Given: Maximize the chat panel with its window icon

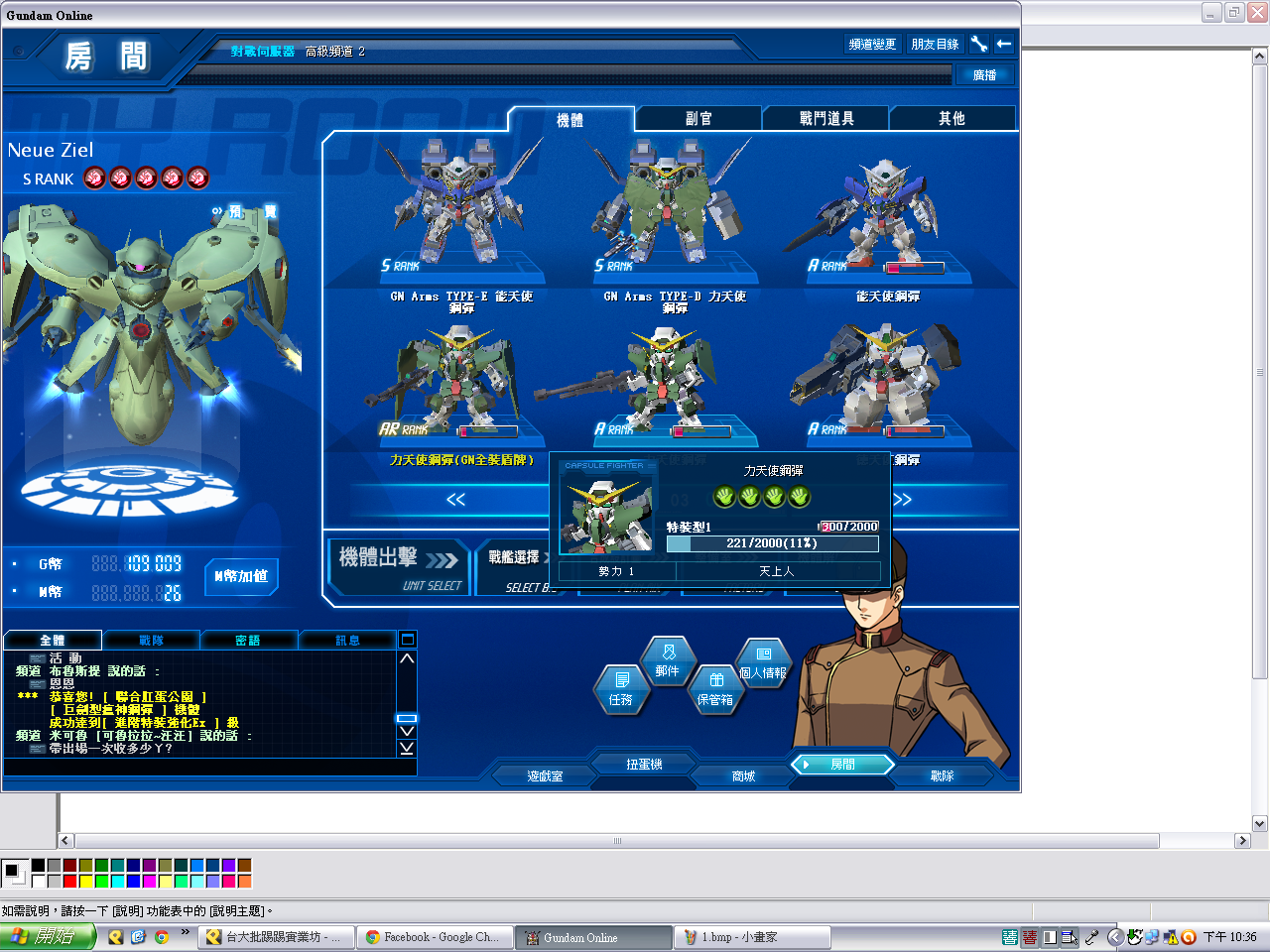Looking at the screenshot, I should 407,640.
